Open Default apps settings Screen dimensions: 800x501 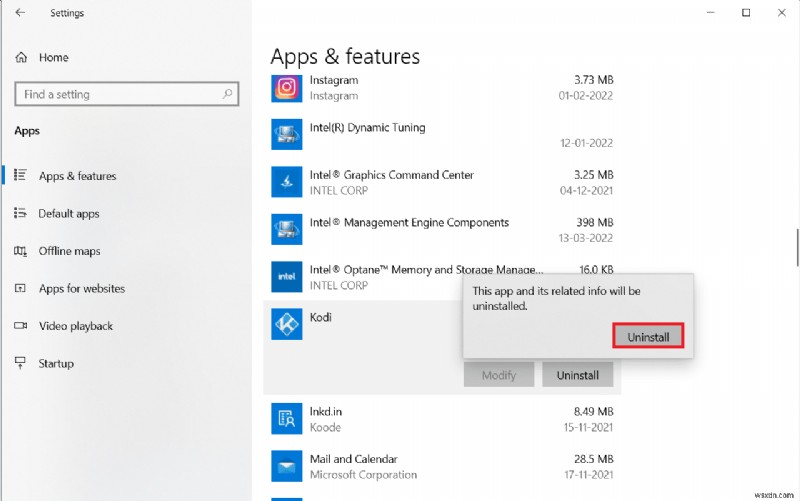70,213
